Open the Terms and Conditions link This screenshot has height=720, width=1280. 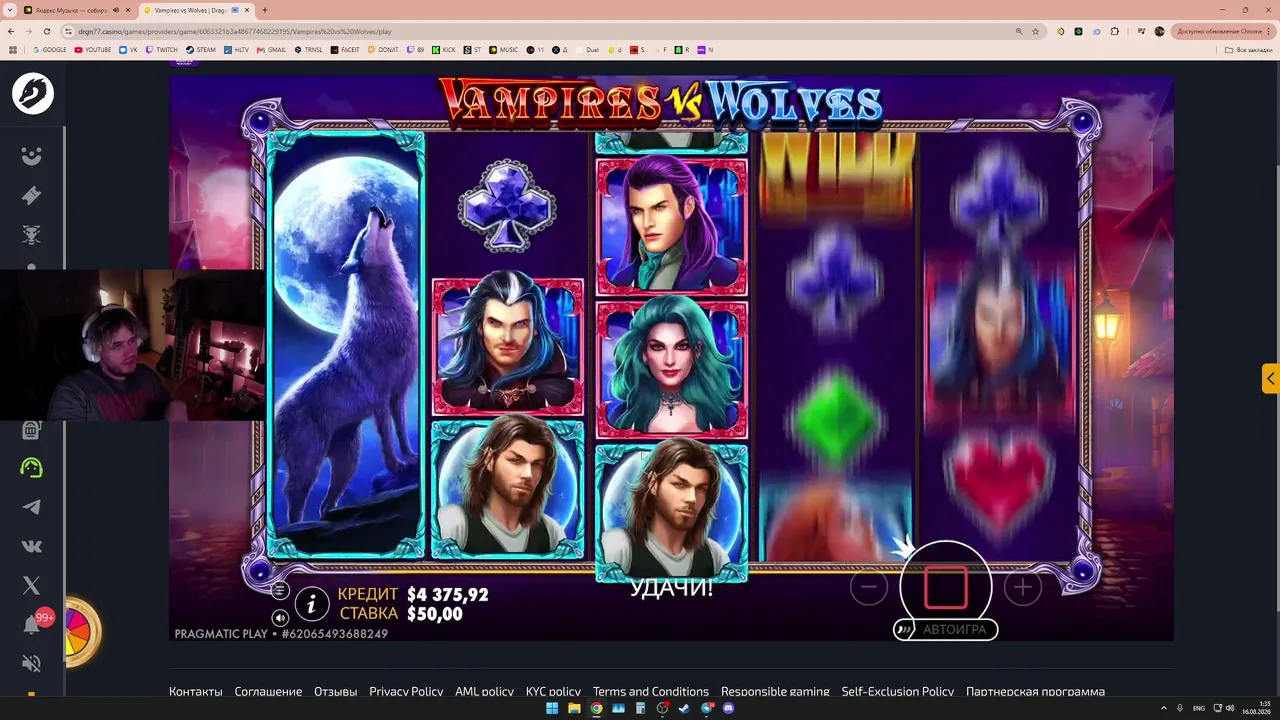[651, 691]
